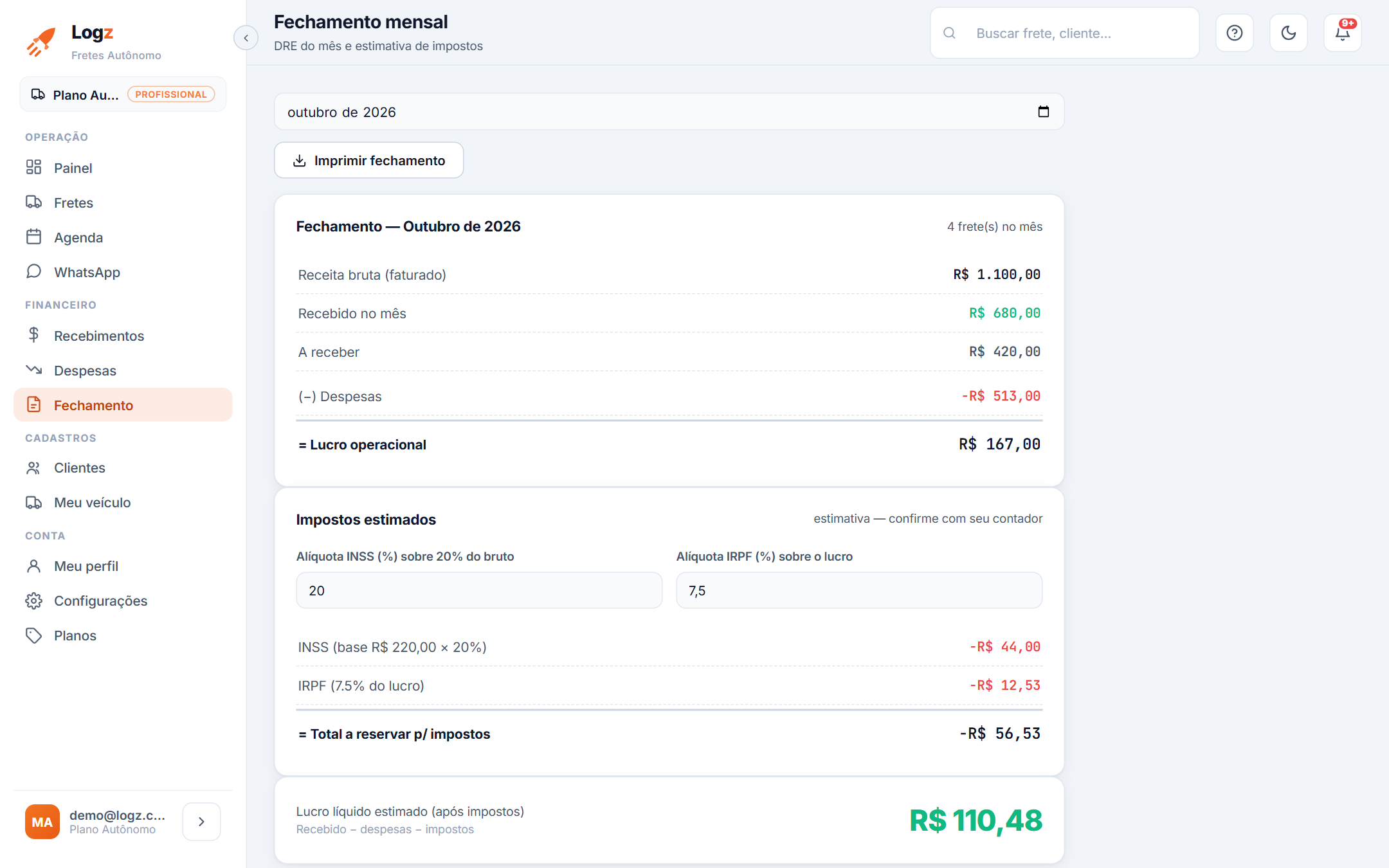Click the Fechamento document icon
The height and width of the screenshot is (868, 1389).
33,404
